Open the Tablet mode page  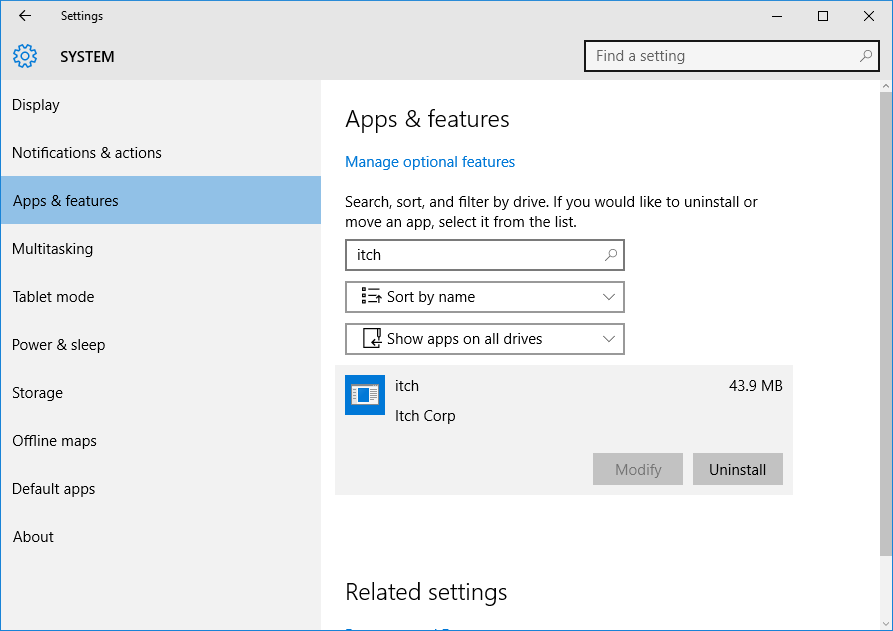[161, 297]
